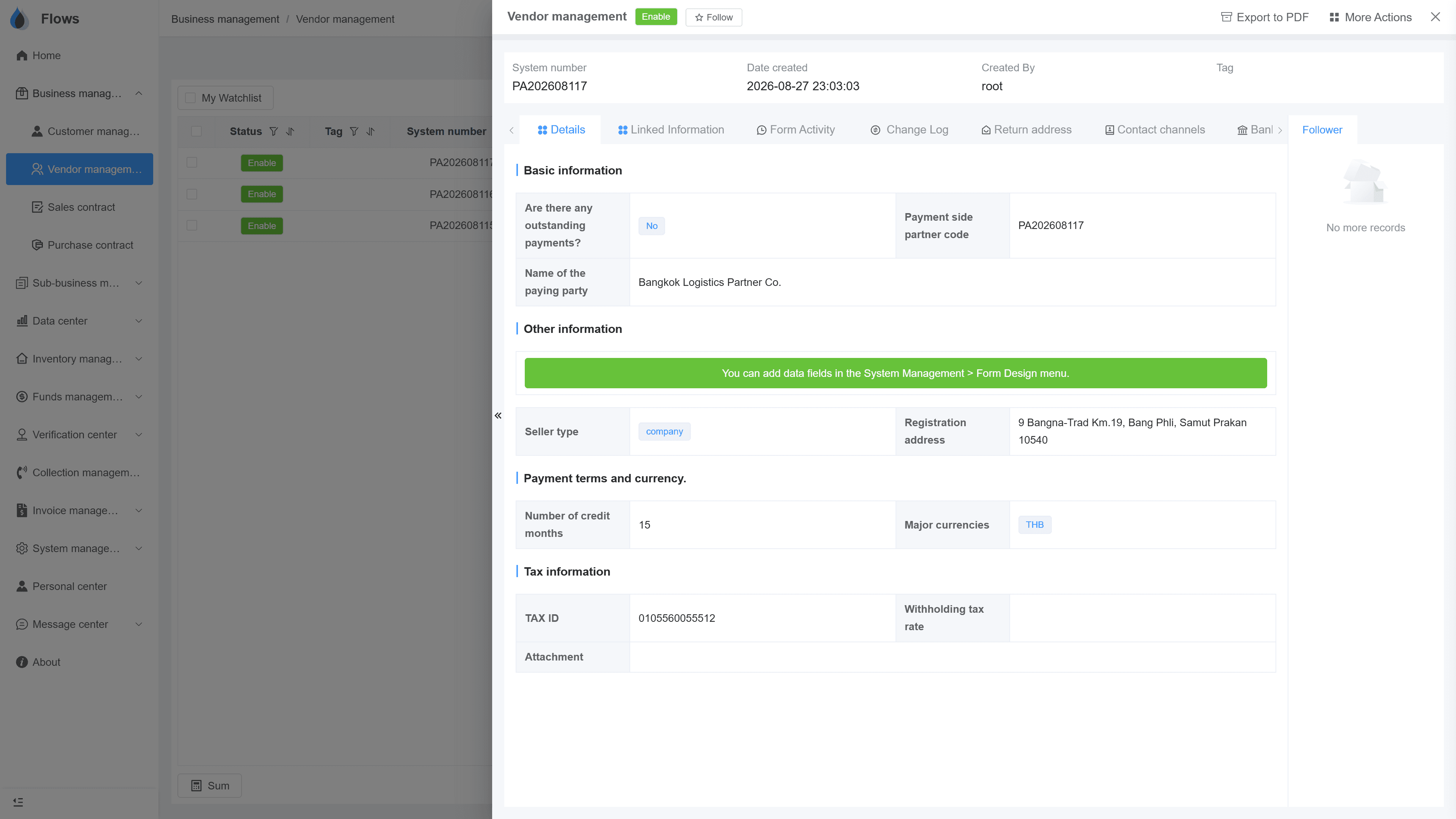Check the row checkbox for PA202608117

192,162
